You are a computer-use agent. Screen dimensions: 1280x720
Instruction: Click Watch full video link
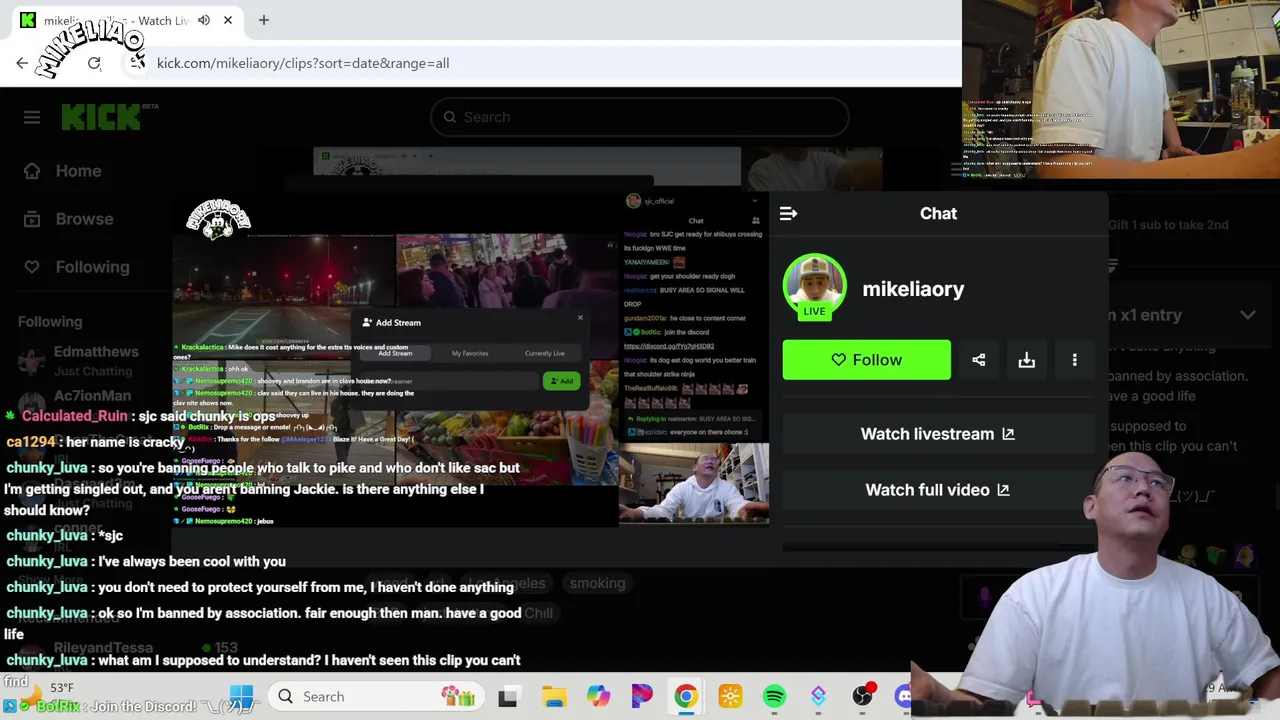937,490
